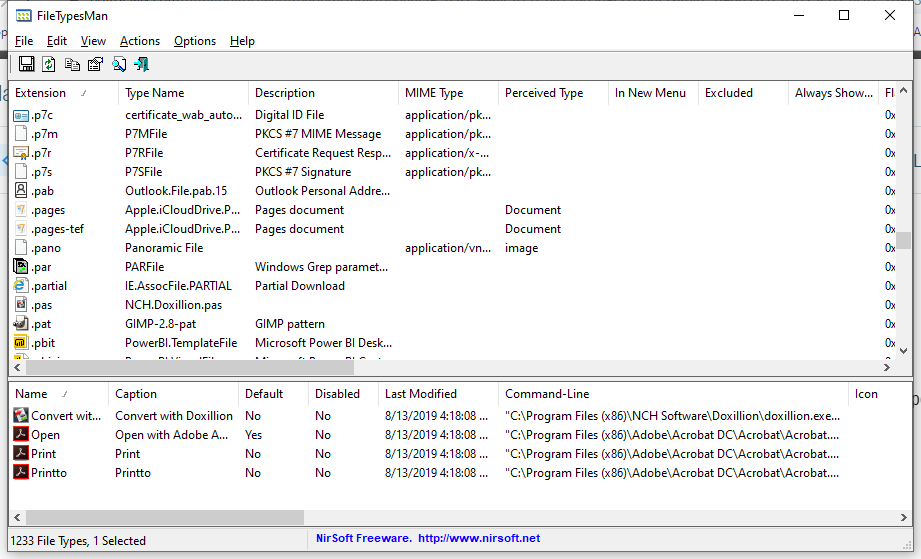Open the Options menu
921x559 pixels.
pos(195,41)
